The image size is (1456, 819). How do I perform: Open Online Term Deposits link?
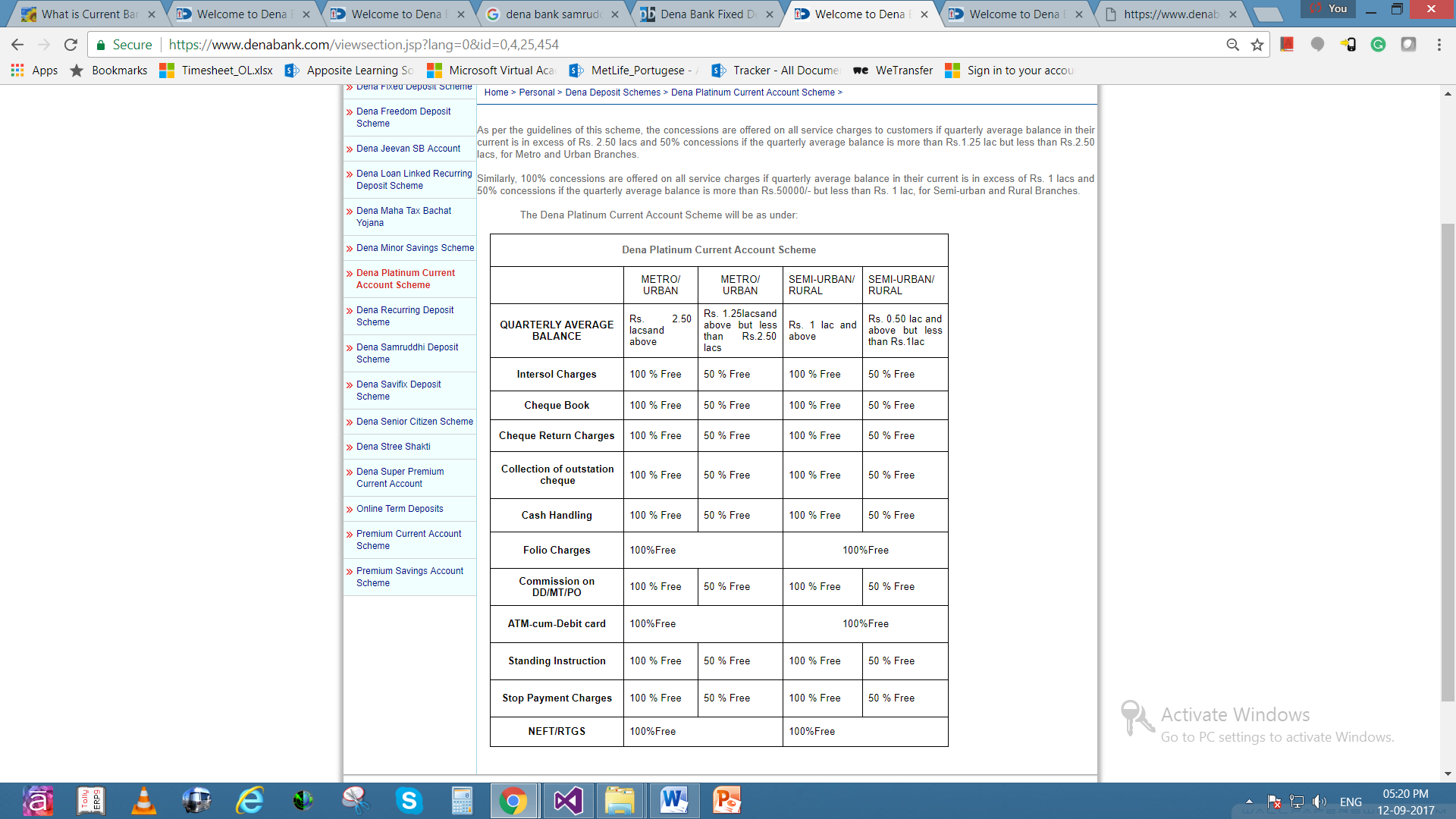tap(400, 509)
